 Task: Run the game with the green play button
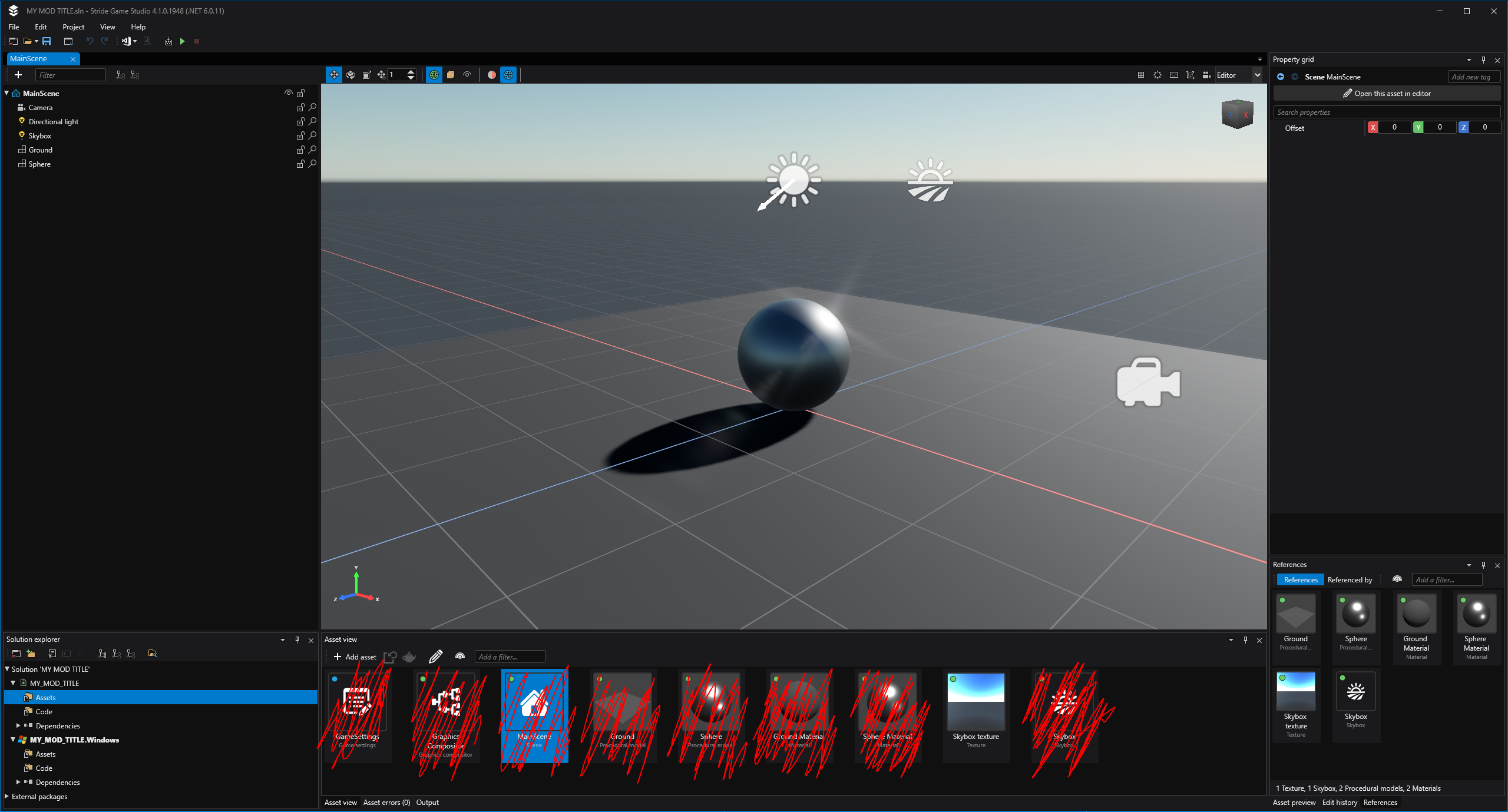pos(183,41)
